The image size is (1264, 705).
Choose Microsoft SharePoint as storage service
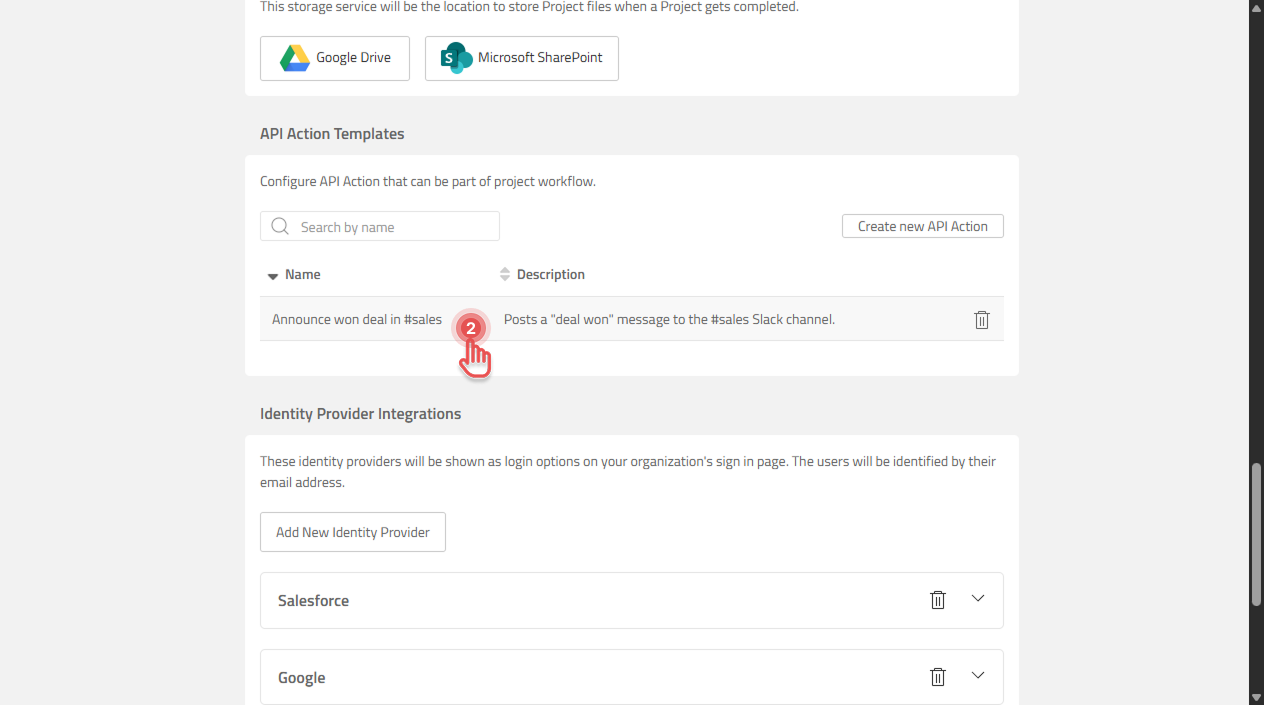[522, 58]
